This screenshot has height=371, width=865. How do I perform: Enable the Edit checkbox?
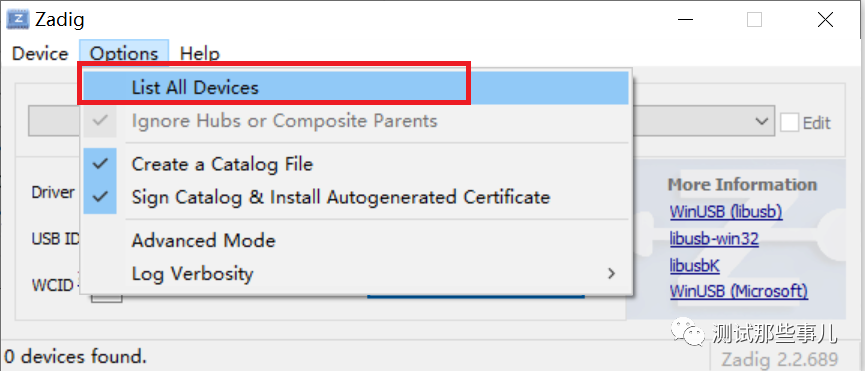[x=789, y=122]
